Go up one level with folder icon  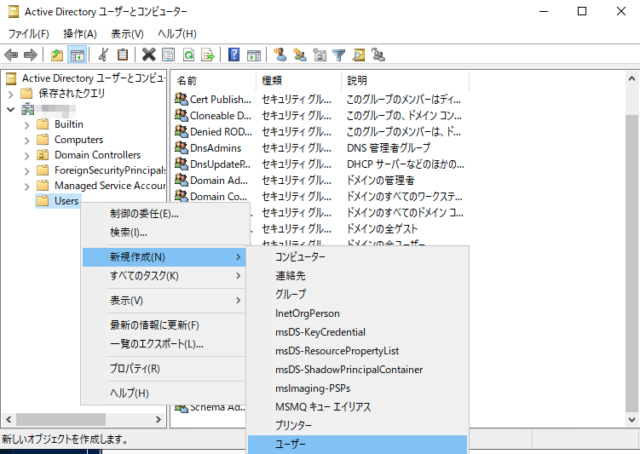(x=57, y=55)
